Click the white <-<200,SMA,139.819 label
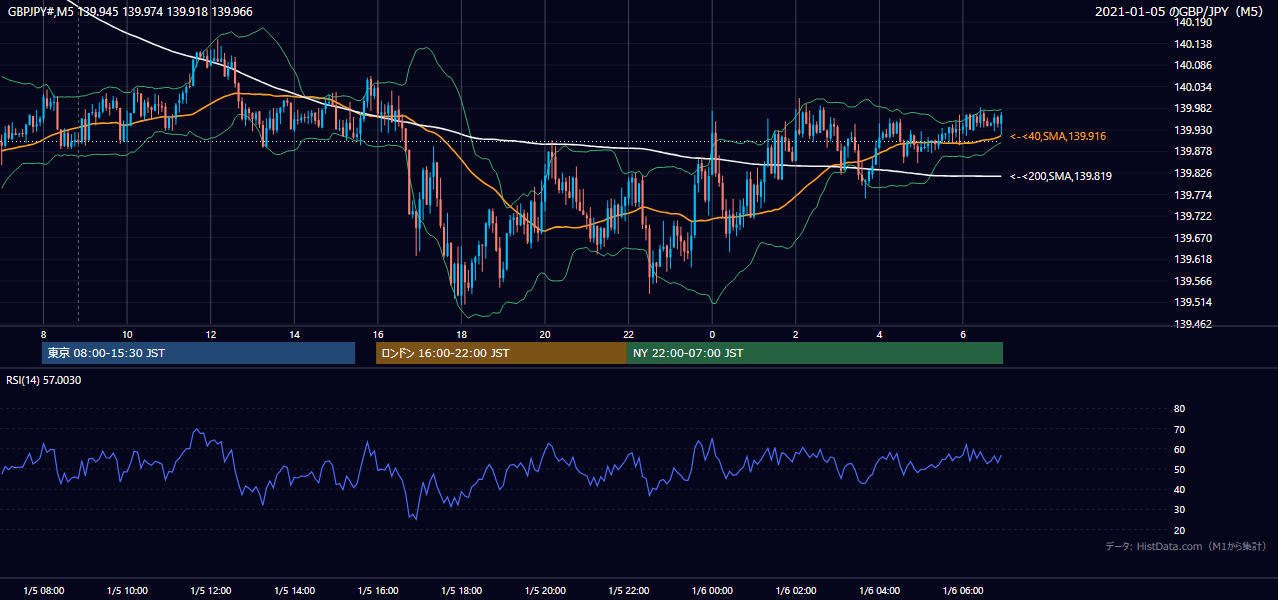Screen dimensions: 1278x600 1060,176
